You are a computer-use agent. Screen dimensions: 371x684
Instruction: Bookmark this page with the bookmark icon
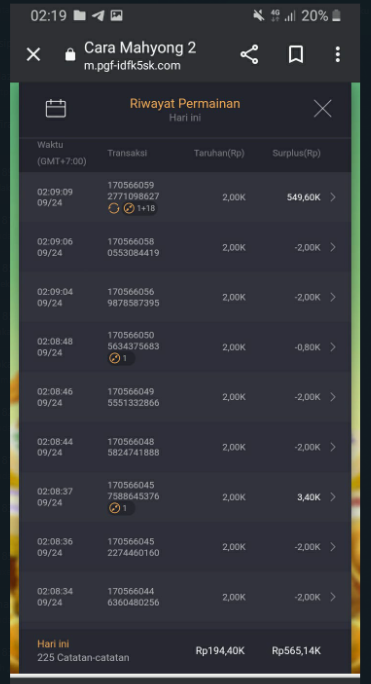(296, 55)
